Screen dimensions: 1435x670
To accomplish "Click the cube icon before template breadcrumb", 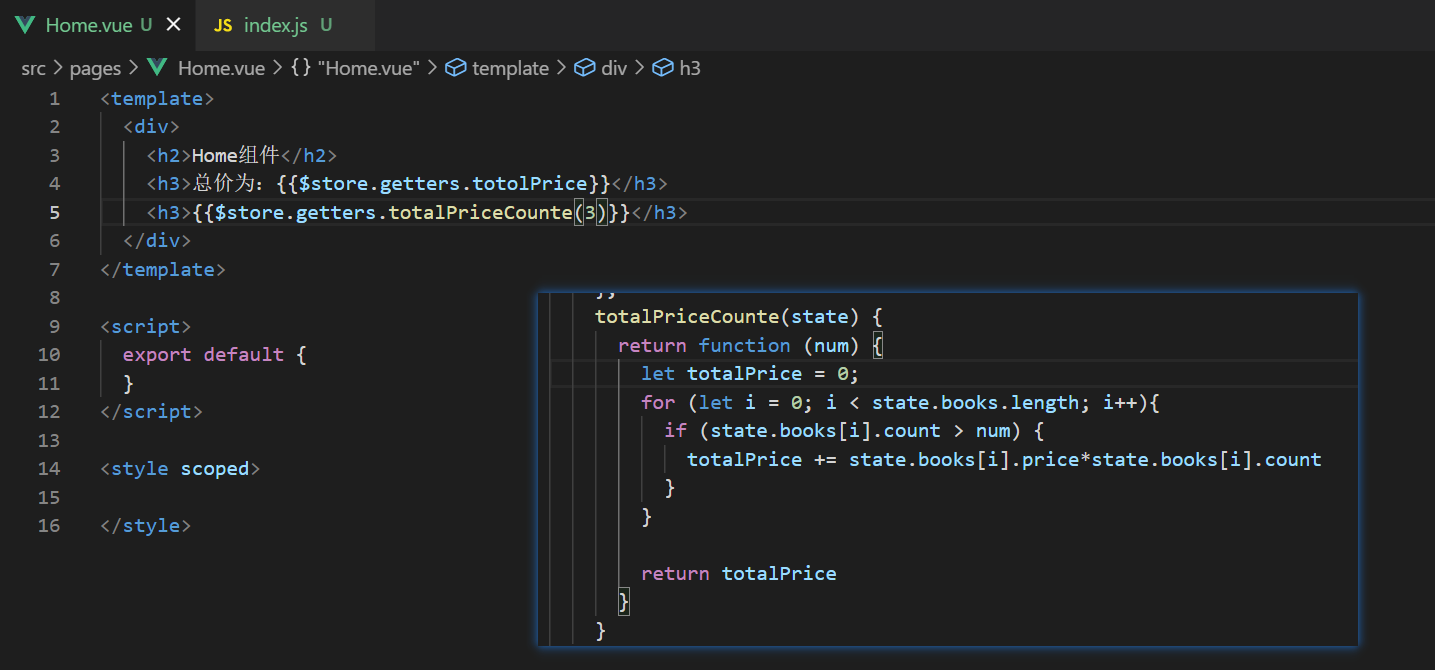I will click(x=457, y=68).
